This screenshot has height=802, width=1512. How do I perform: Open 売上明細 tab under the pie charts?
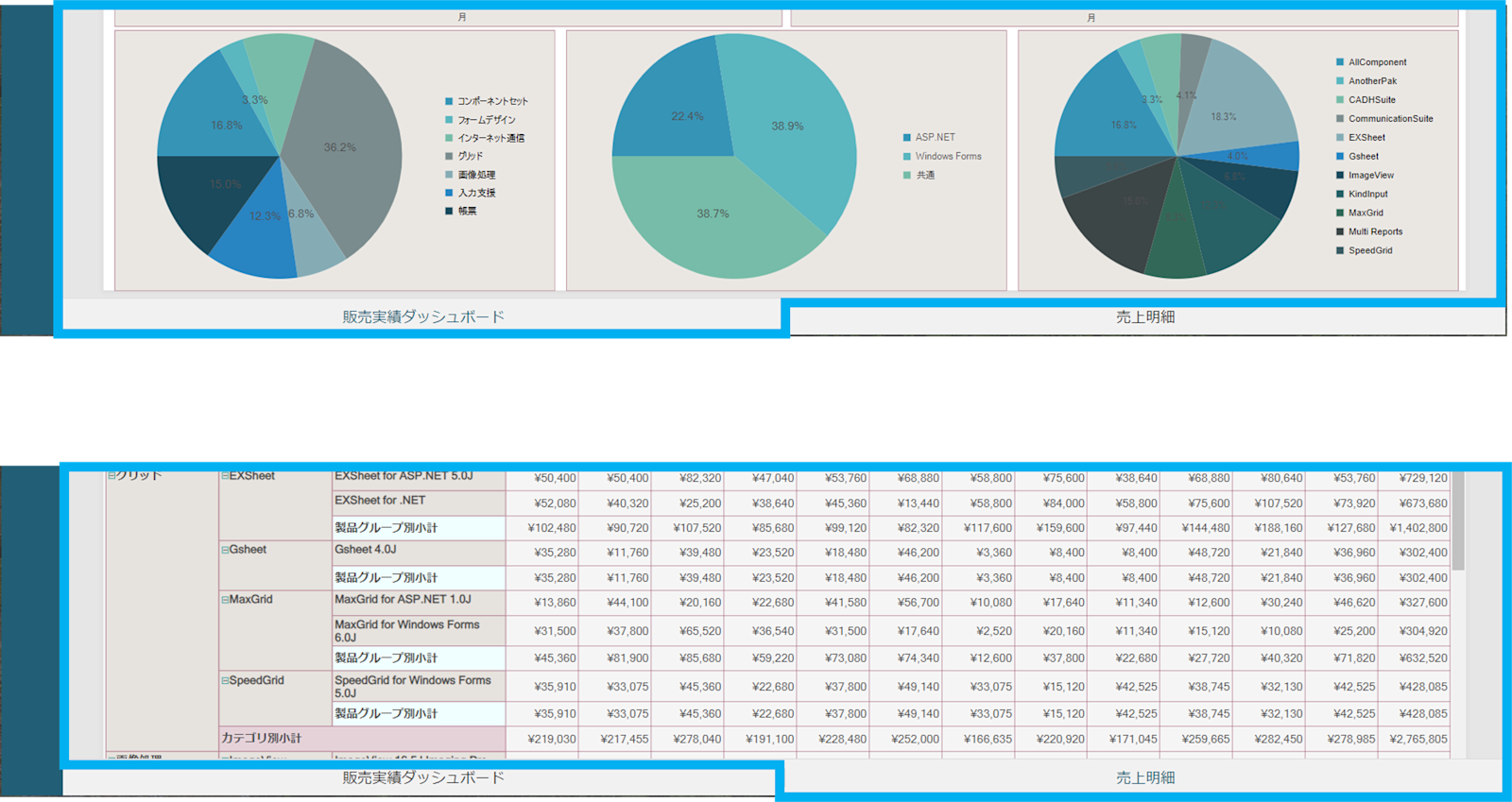(x=1144, y=317)
